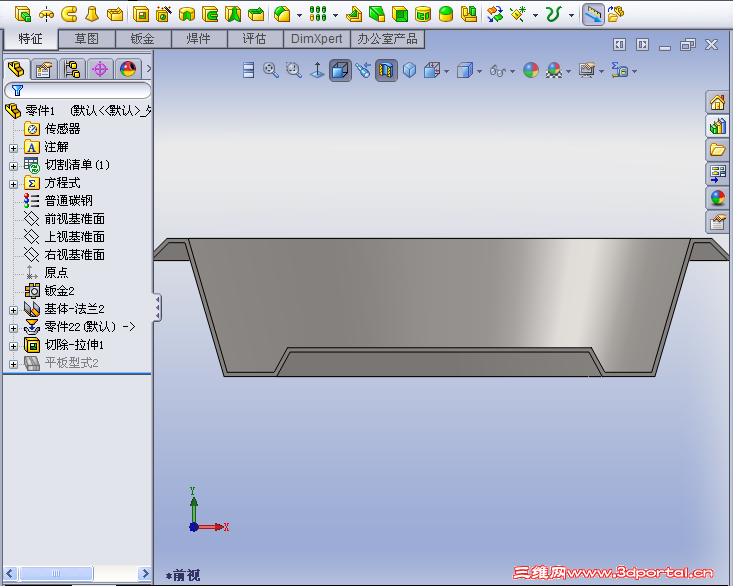Open Custom Properties icon in task pane
The image size is (733, 586).
(x=717, y=222)
